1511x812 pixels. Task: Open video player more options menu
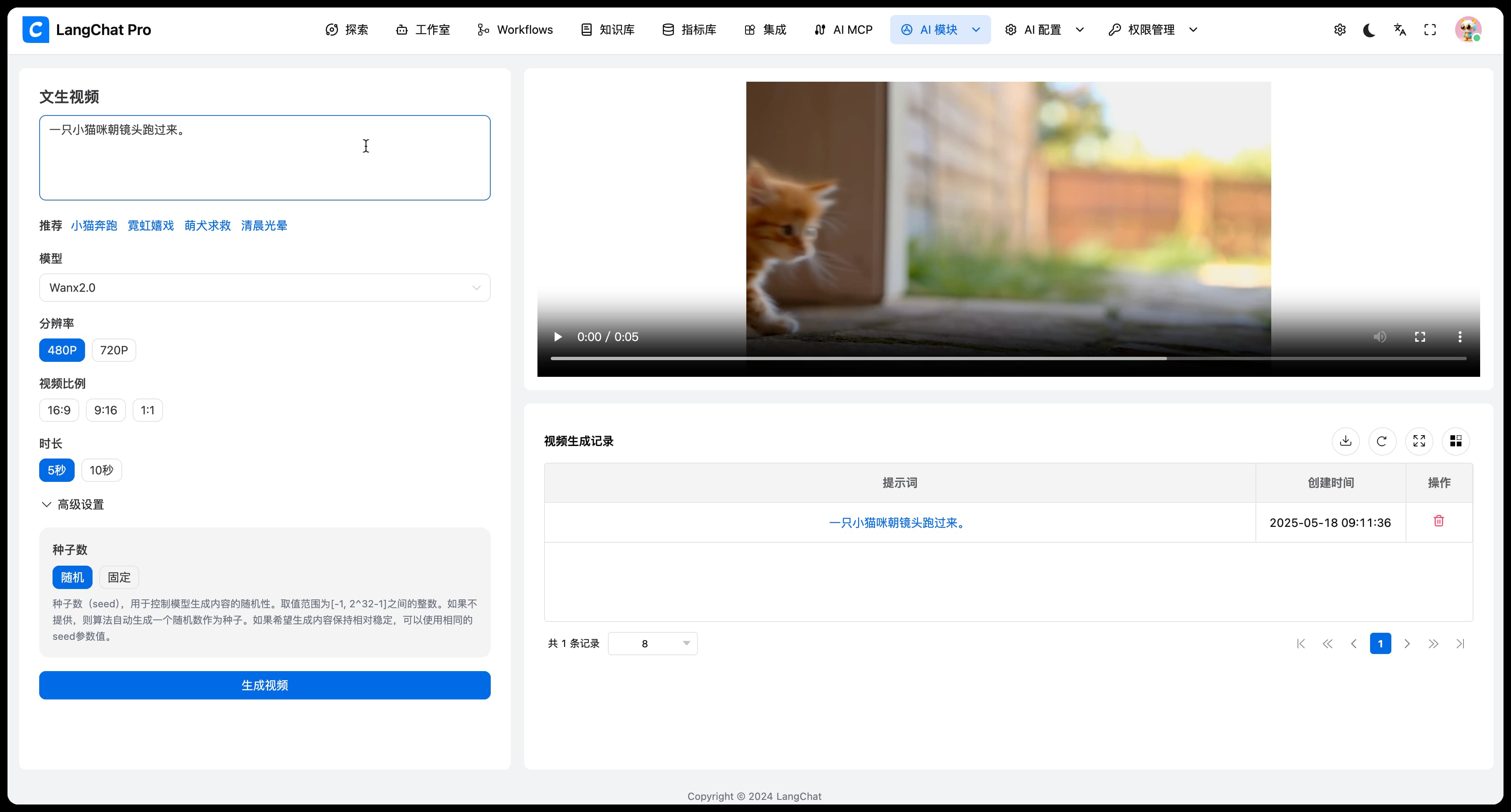click(x=1460, y=336)
